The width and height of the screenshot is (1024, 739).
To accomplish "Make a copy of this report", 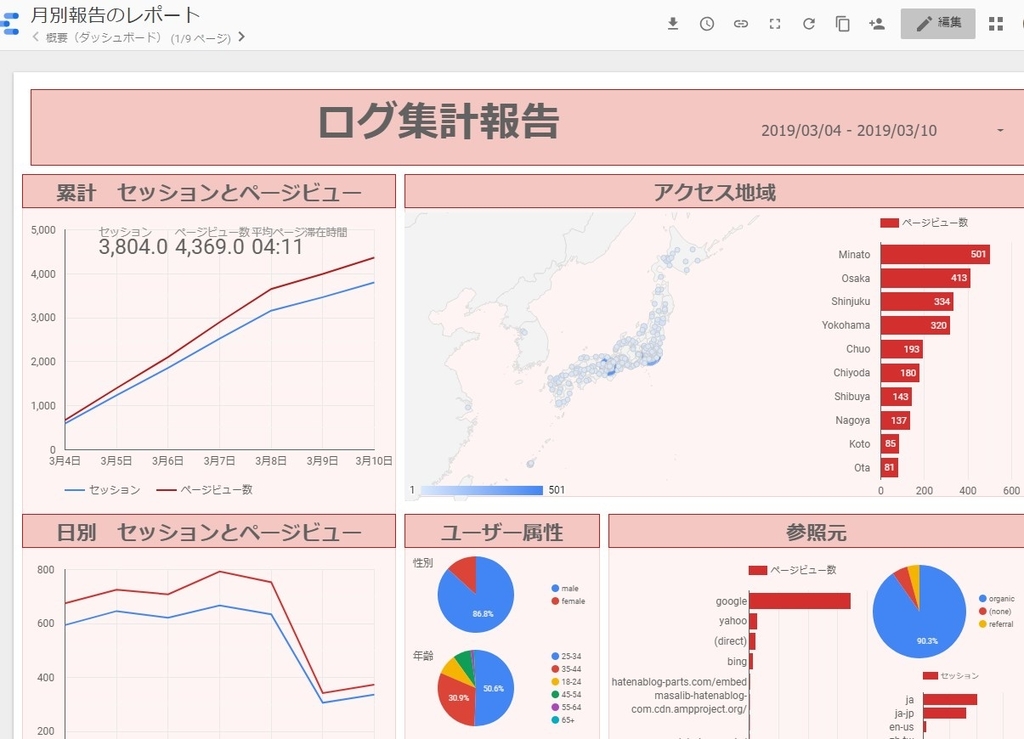I will tap(842, 23).
